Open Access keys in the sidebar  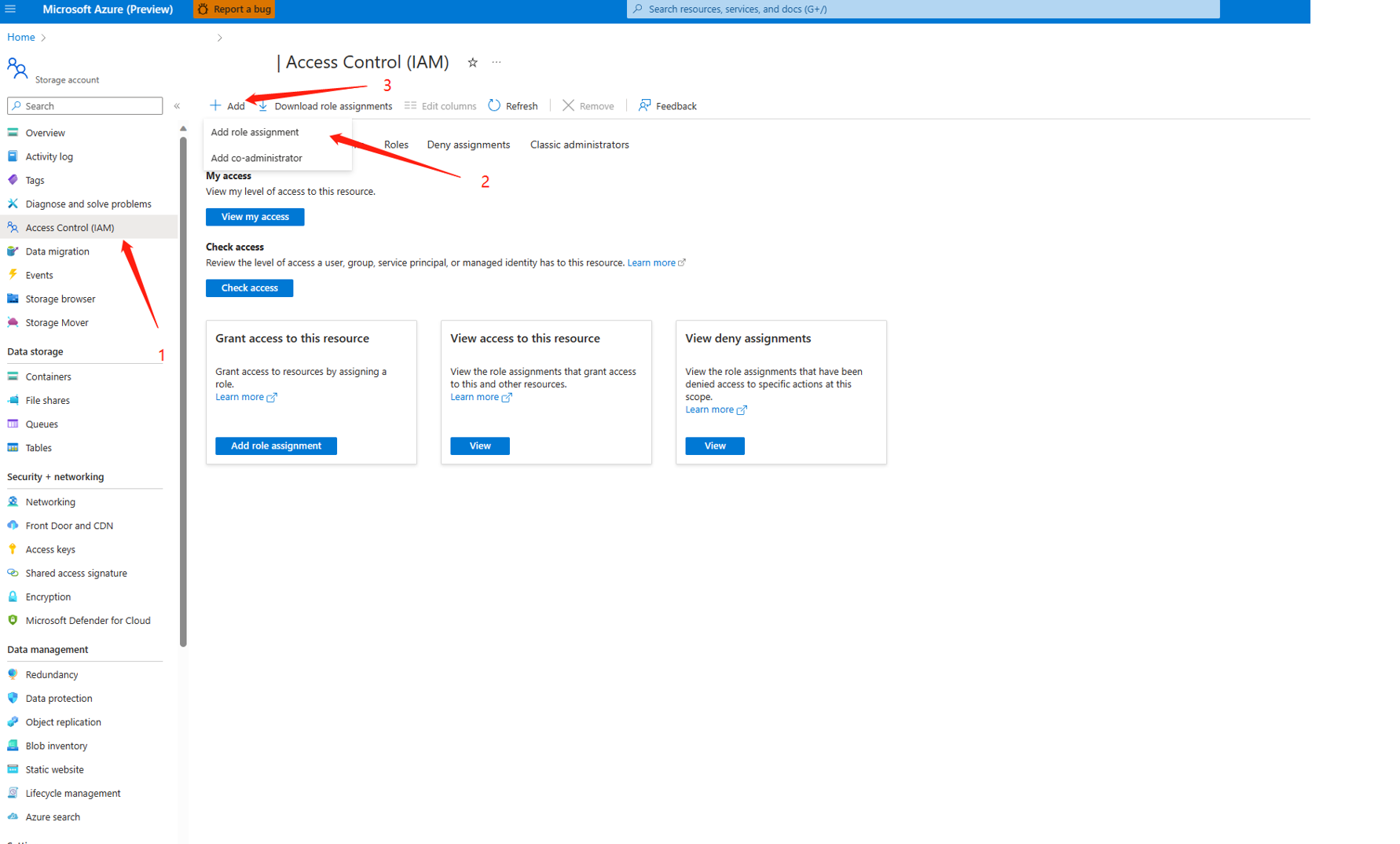50,549
